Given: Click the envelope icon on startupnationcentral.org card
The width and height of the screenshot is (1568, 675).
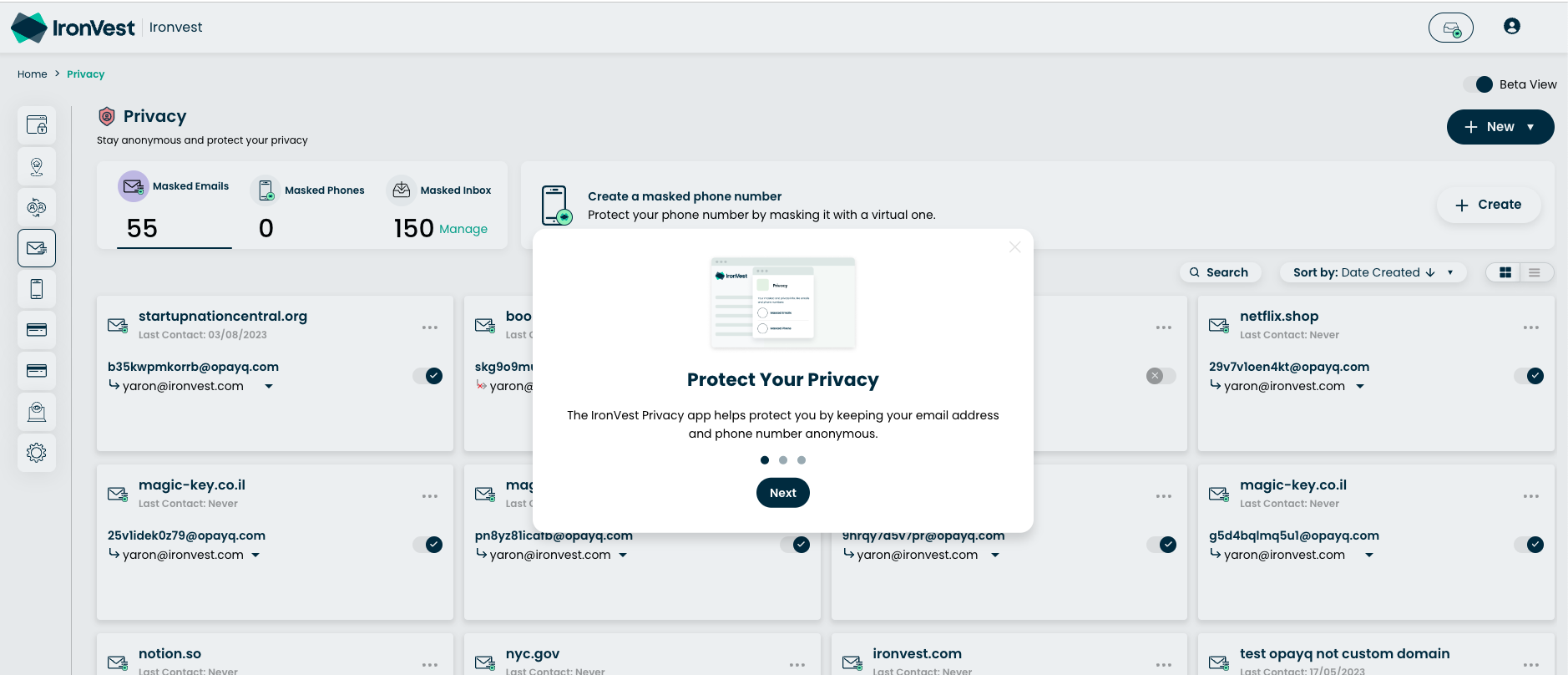Looking at the screenshot, I should [118, 325].
